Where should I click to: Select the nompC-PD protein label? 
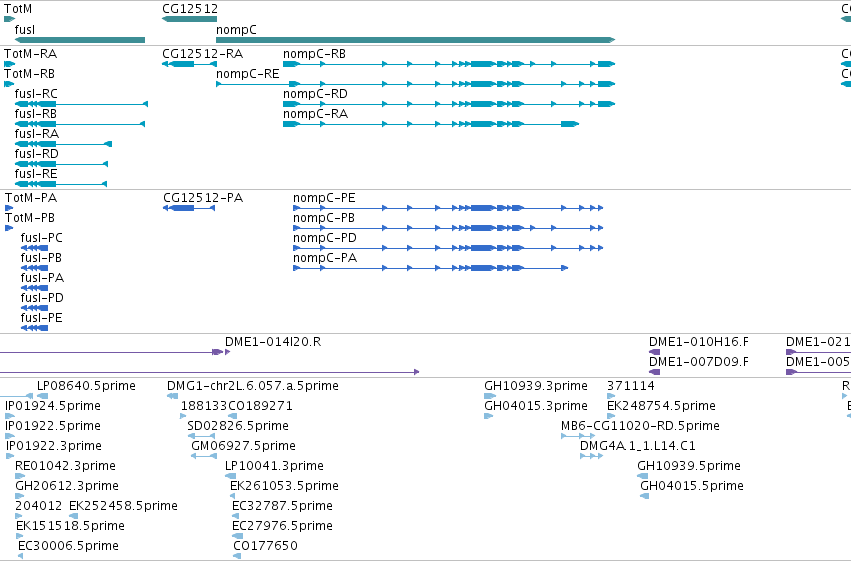coord(325,238)
